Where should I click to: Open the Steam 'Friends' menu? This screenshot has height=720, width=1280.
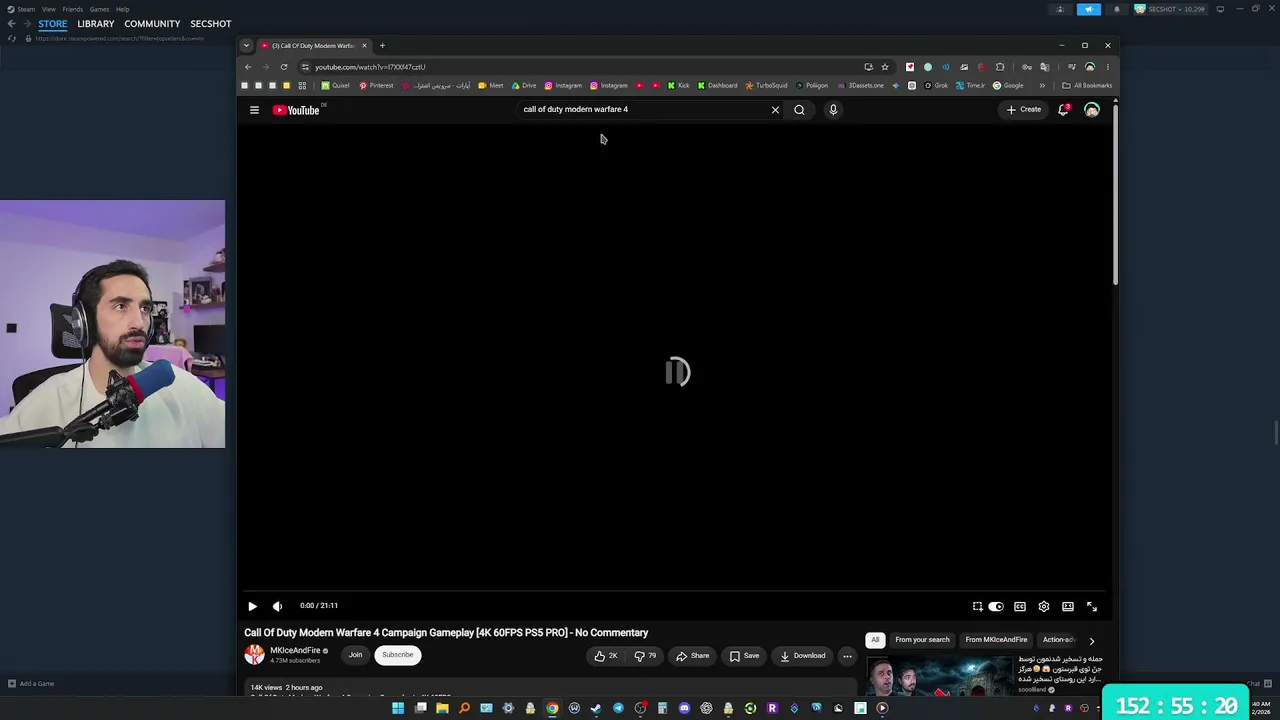click(73, 9)
